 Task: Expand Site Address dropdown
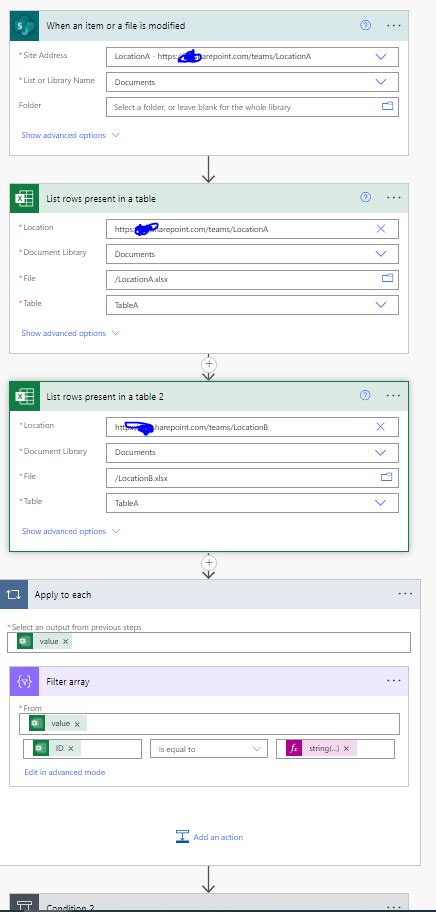(381, 56)
